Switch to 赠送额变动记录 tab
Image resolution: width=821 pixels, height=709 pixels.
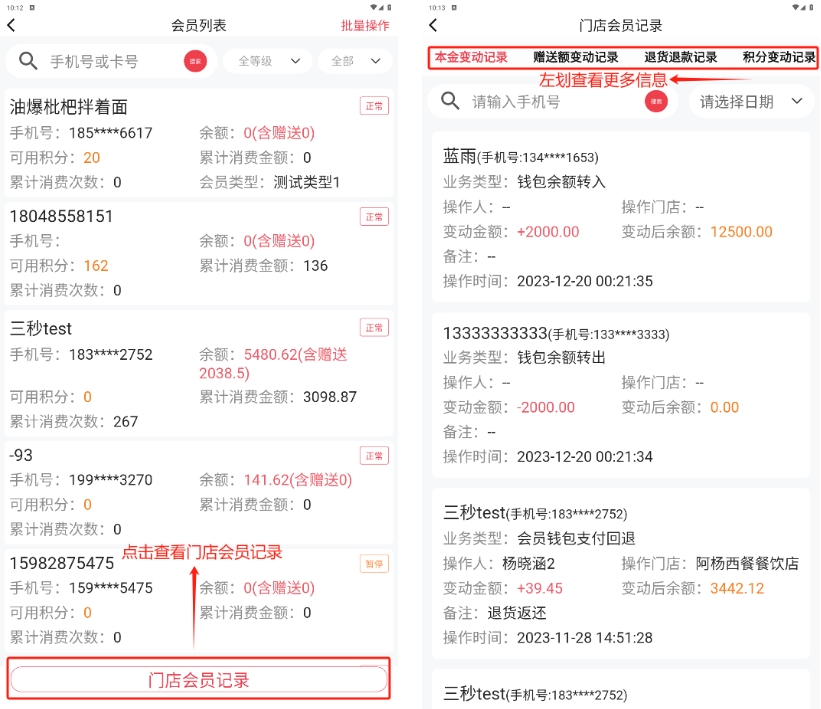pyautogui.click(x=575, y=58)
